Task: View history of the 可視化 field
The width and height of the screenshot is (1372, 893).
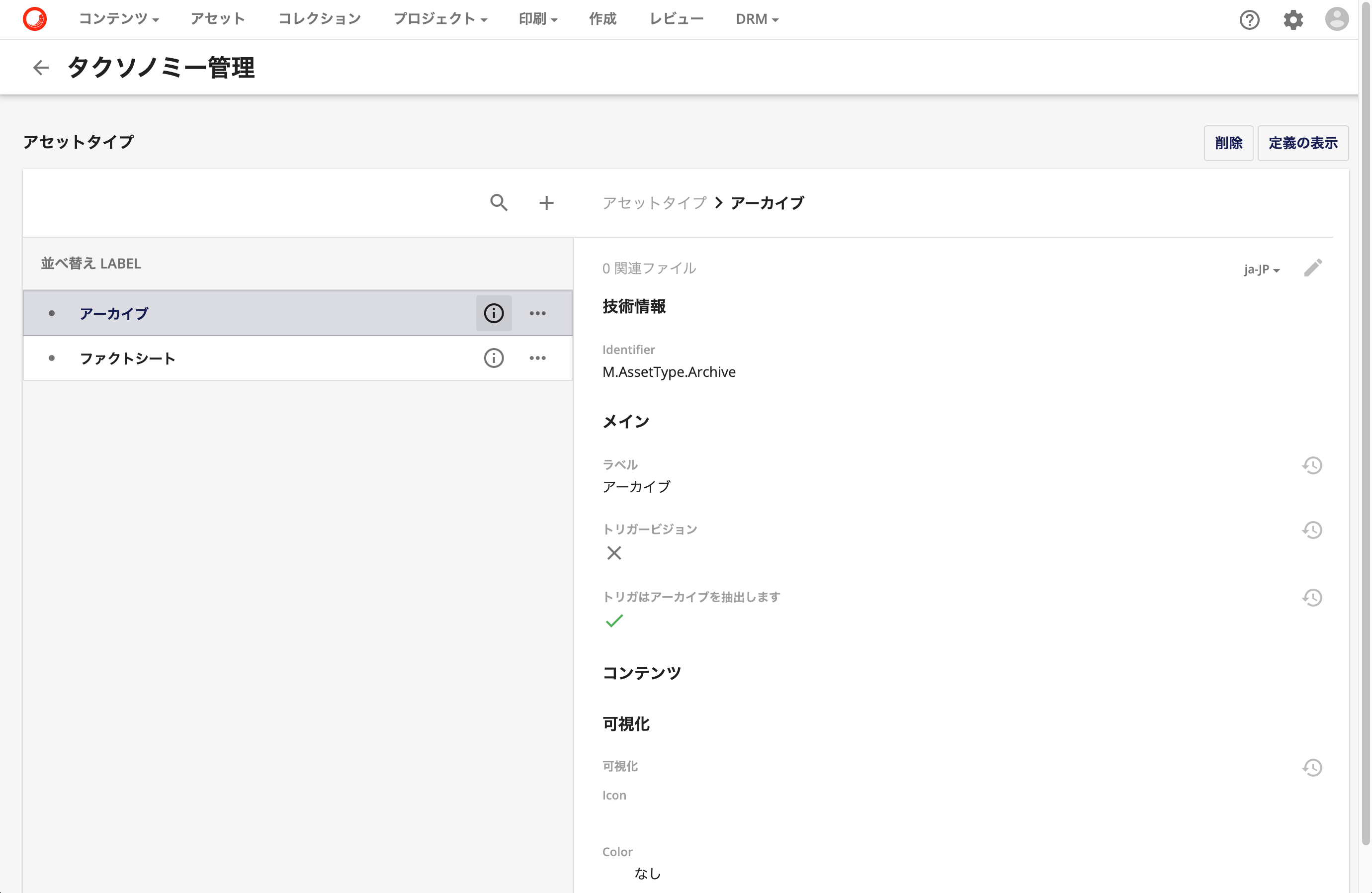Action: point(1312,767)
